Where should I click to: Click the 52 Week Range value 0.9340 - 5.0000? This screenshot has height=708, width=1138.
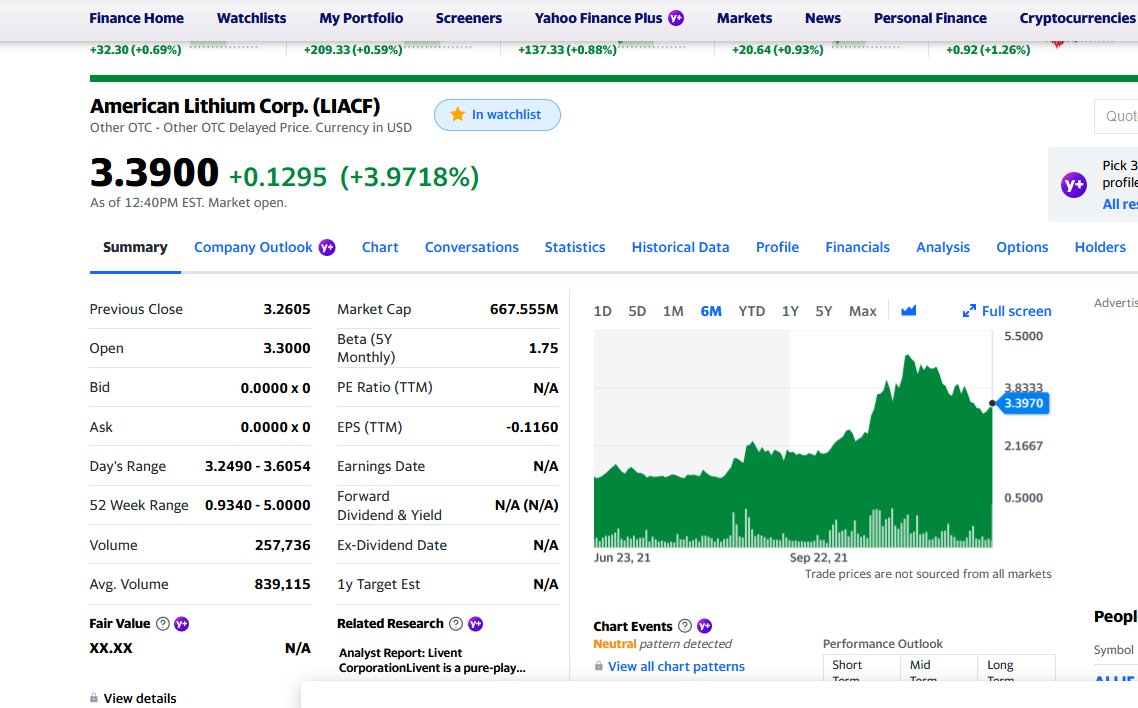[258, 505]
